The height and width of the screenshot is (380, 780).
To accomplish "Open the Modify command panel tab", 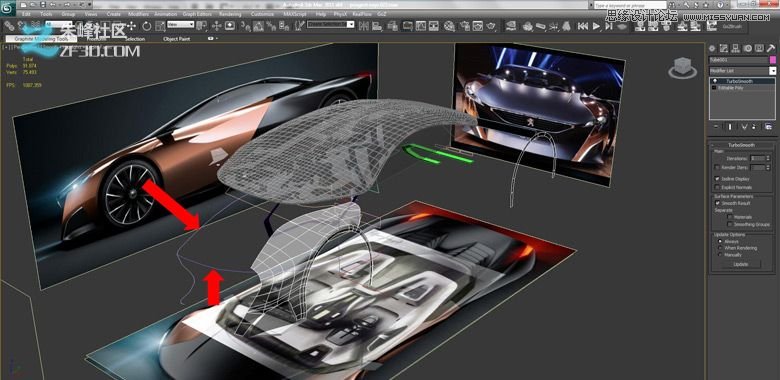I will [x=723, y=48].
